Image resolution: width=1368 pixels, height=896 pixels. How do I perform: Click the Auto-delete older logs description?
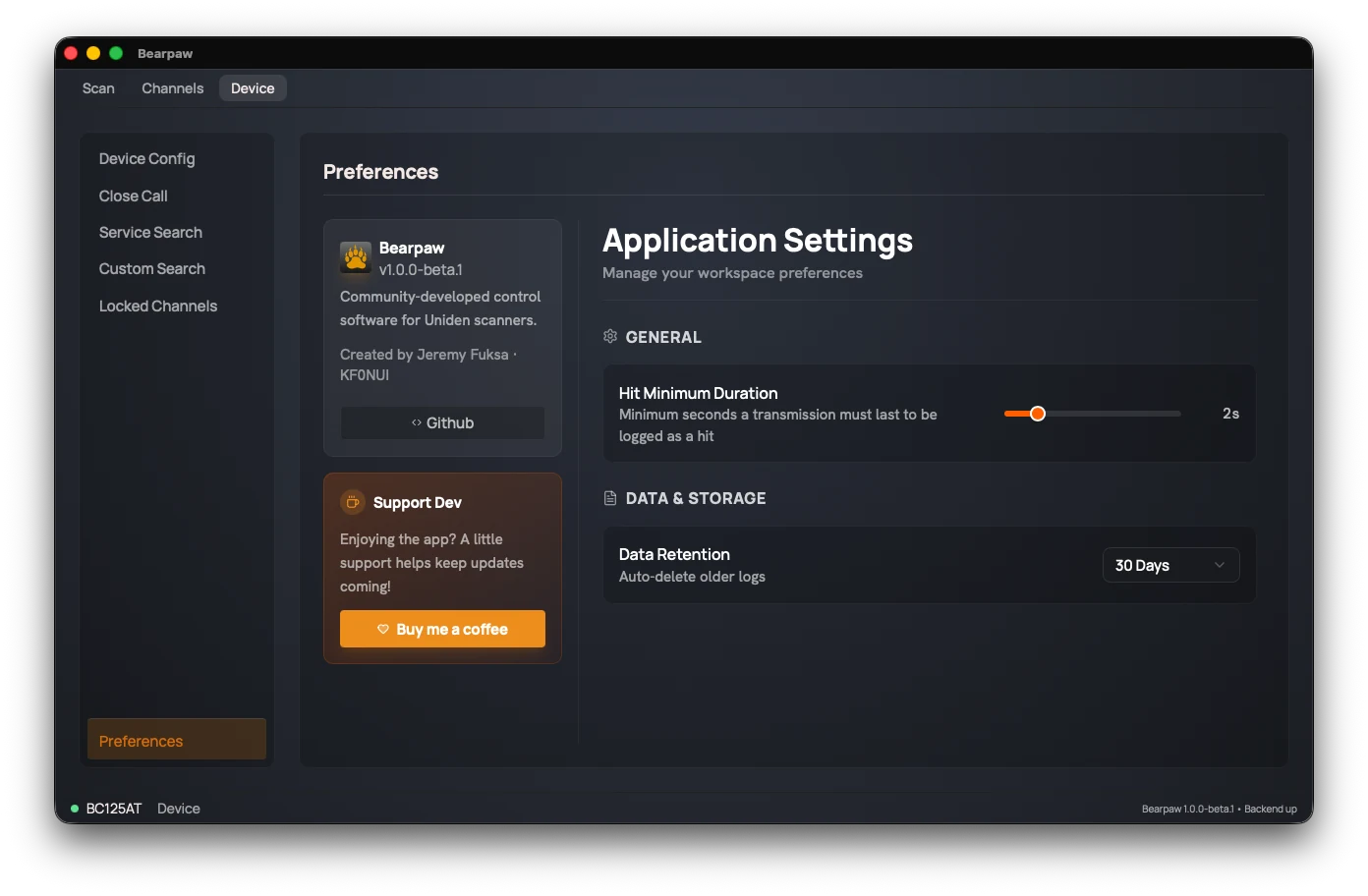click(692, 577)
